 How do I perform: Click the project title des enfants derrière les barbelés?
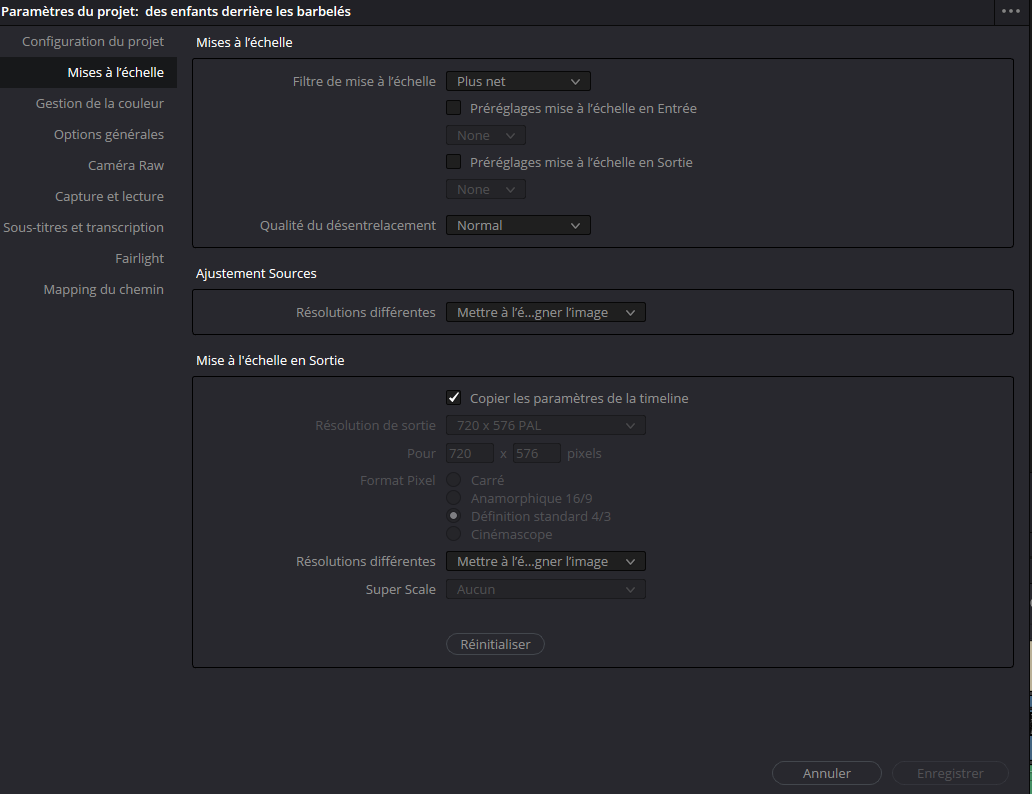point(248,11)
